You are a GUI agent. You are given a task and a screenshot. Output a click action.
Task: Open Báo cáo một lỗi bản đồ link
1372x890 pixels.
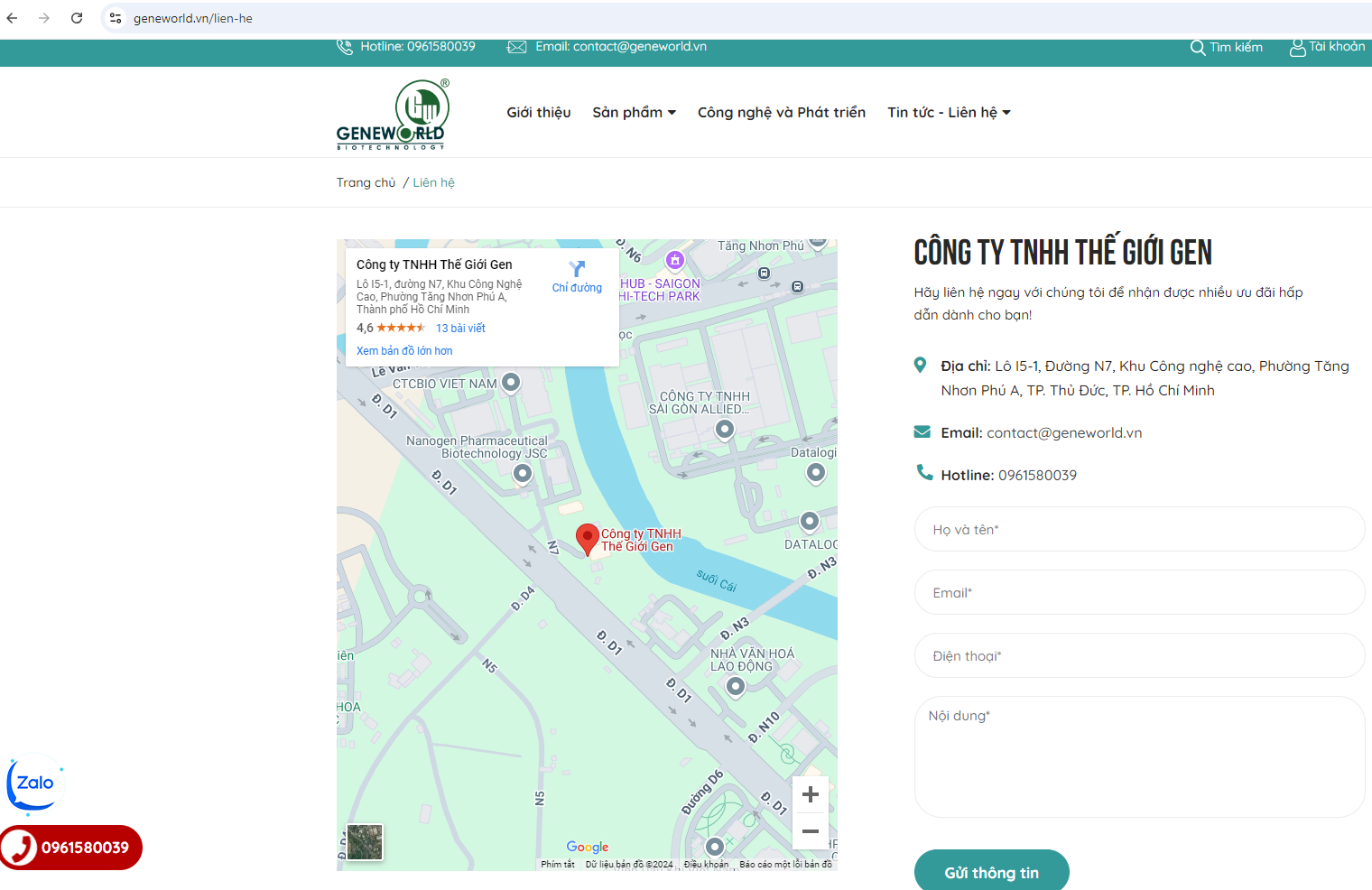[x=786, y=865]
